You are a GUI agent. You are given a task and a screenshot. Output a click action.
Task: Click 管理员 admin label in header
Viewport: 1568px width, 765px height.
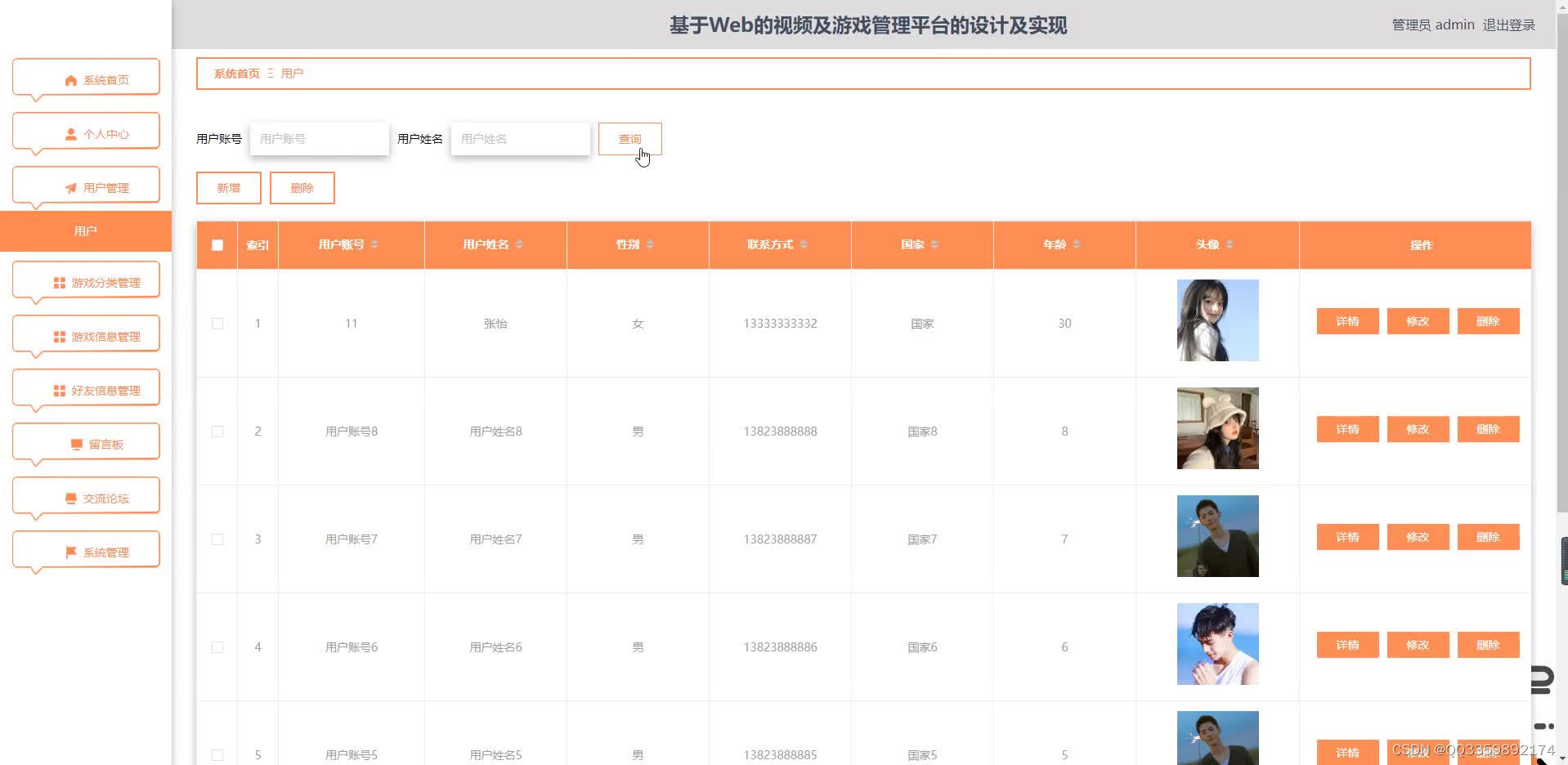[1433, 25]
